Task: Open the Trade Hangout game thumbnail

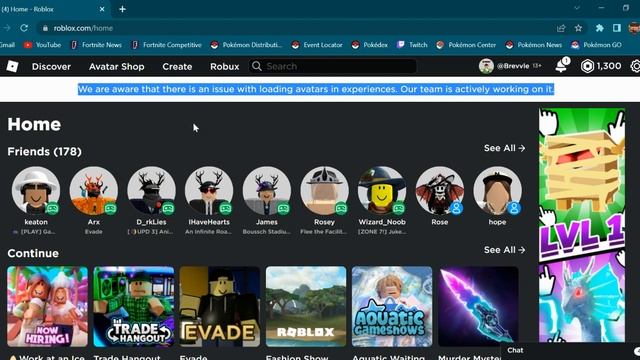Action: point(134,307)
